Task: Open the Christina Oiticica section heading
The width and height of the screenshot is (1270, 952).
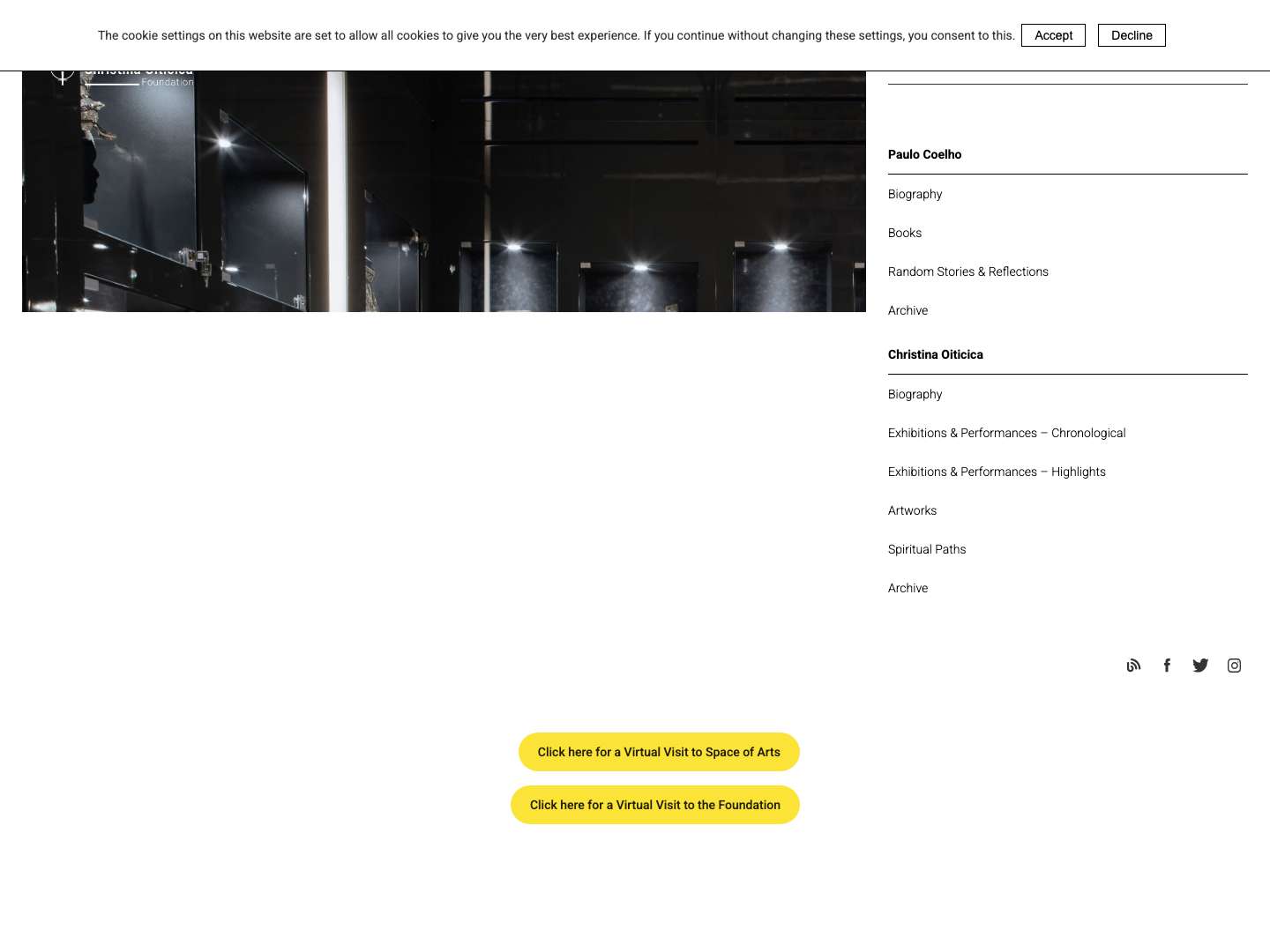Action: click(x=935, y=354)
